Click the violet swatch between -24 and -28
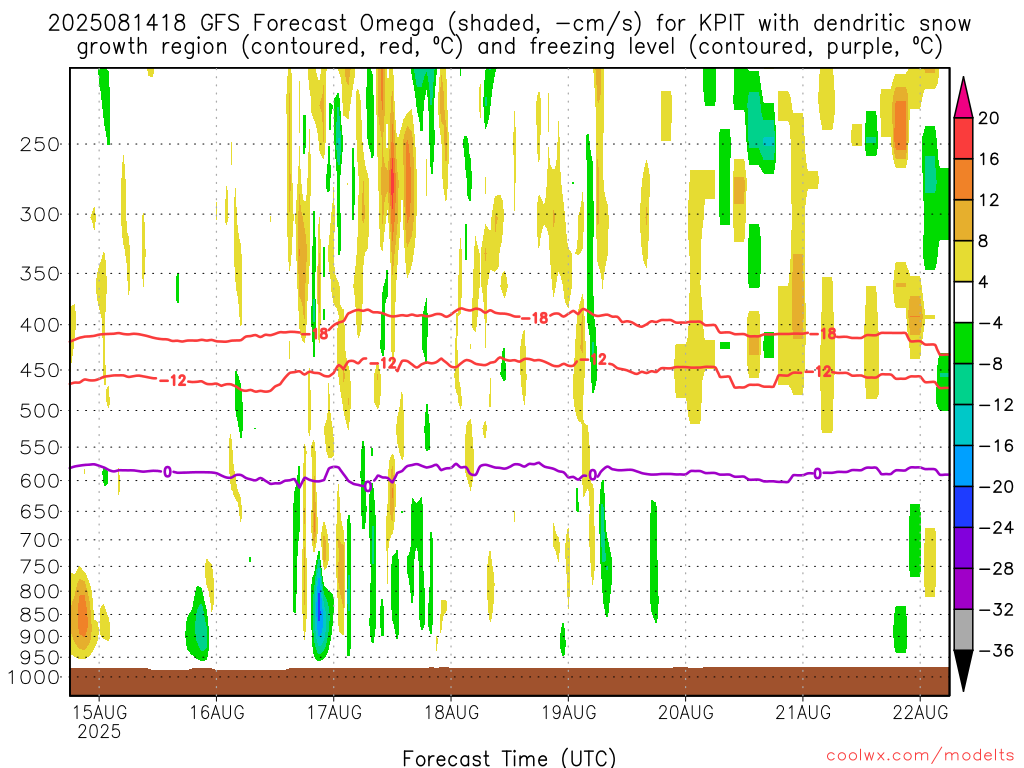 click(963, 548)
